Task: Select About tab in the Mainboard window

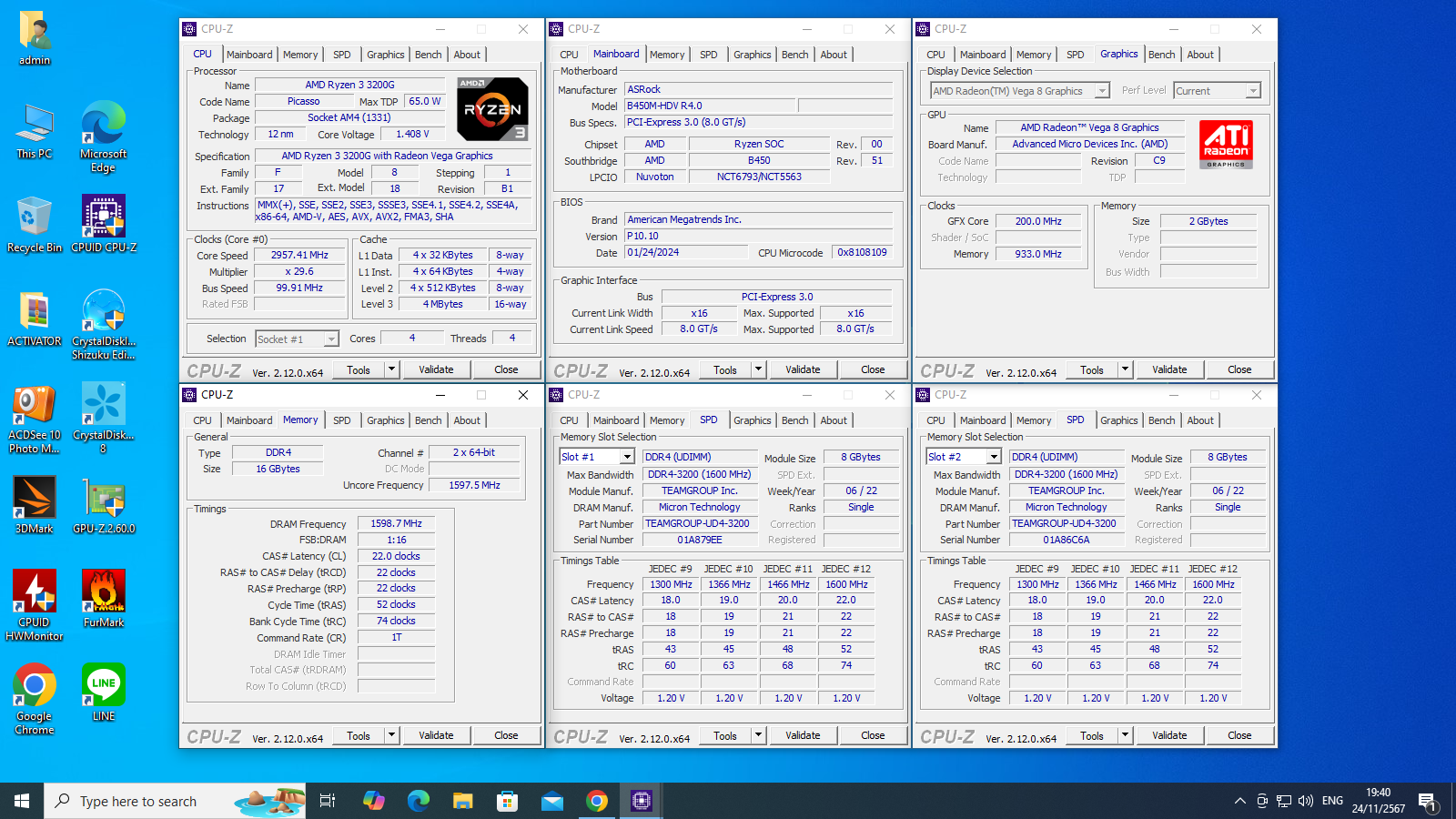Action: pyautogui.click(x=834, y=55)
